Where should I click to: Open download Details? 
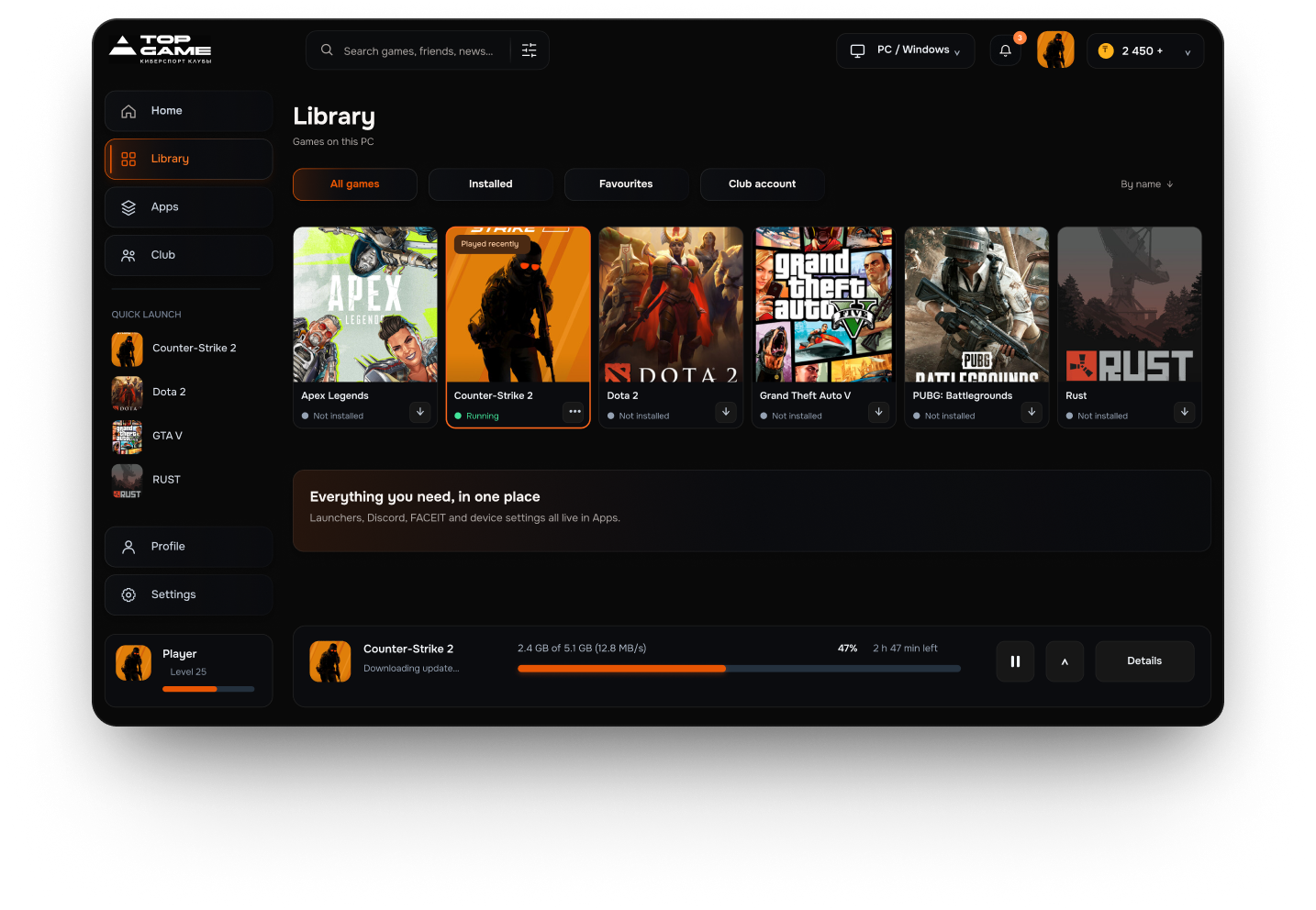point(1144,661)
